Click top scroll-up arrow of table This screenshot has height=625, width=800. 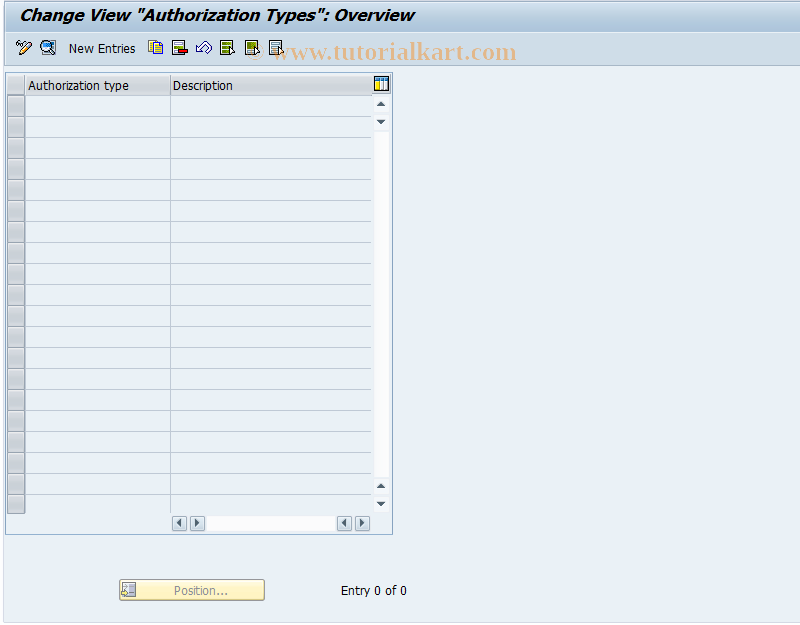[x=381, y=104]
